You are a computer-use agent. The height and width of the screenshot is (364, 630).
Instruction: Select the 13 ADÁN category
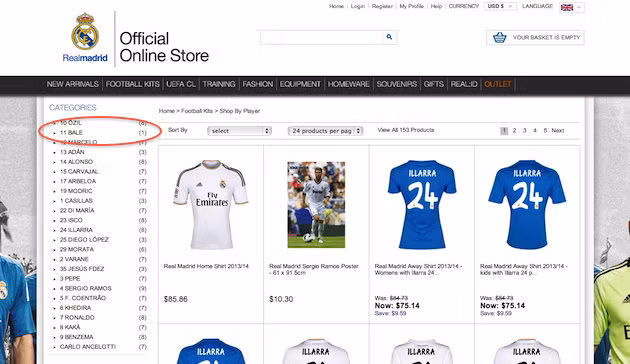72,152
